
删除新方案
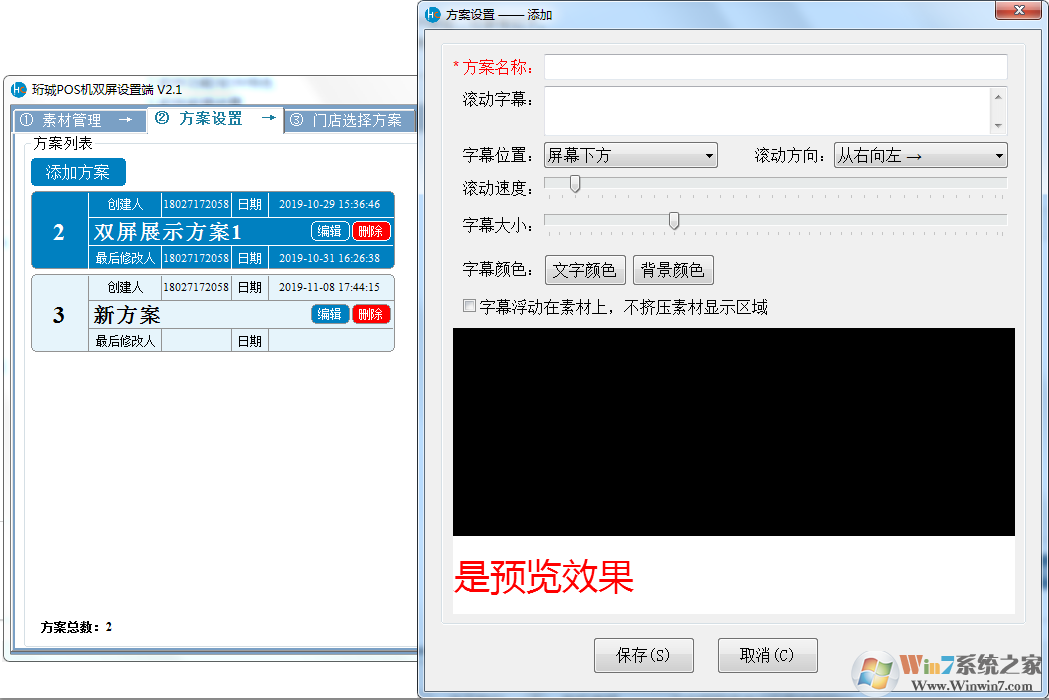pyautogui.click(x=371, y=314)
